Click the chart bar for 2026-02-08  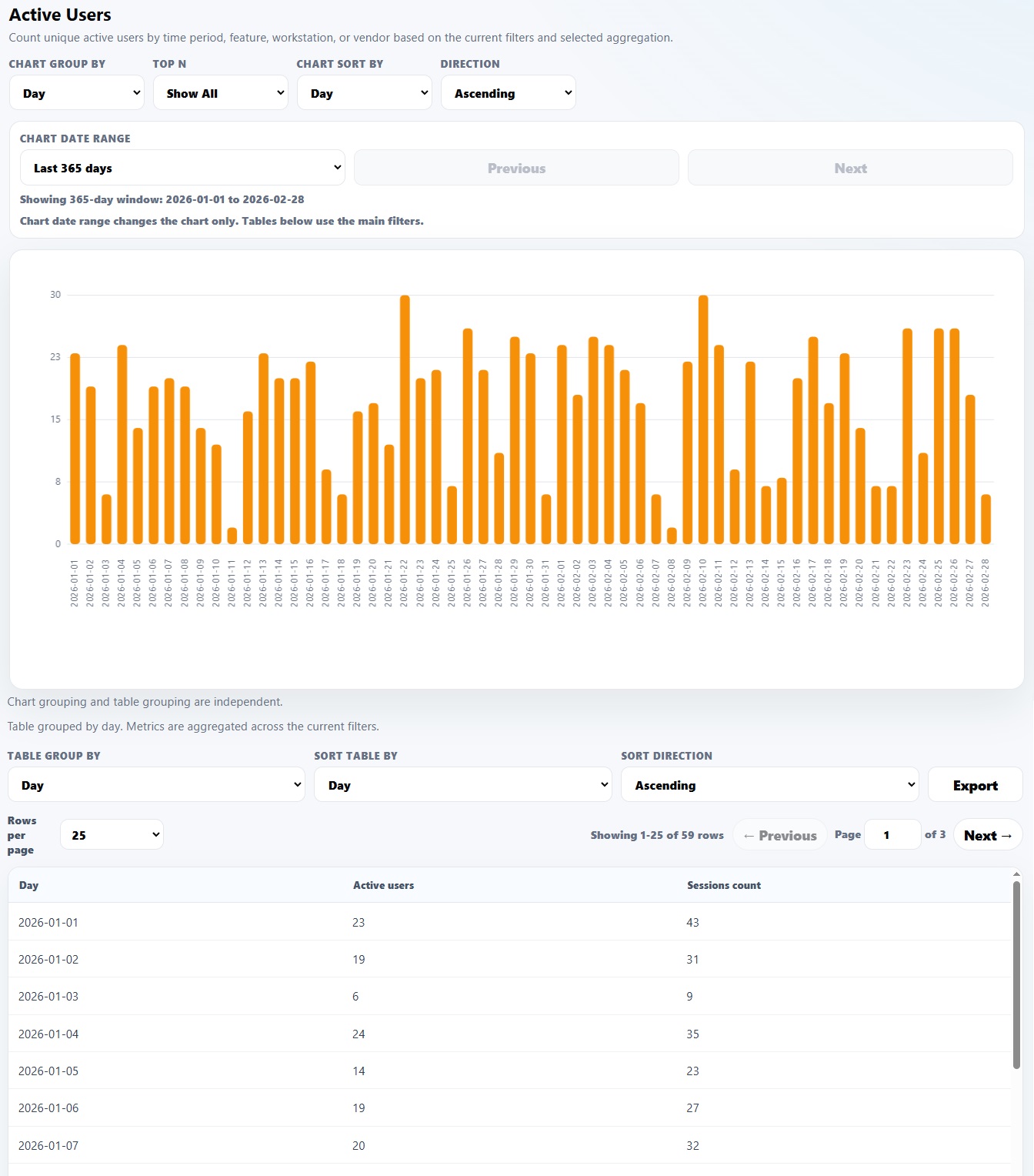pyautogui.click(x=672, y=536)
